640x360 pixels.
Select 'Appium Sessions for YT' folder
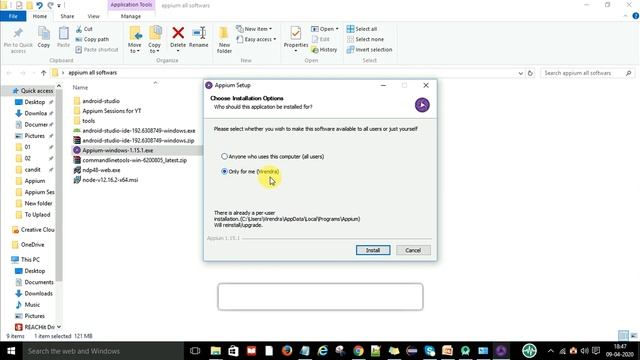coord(107,111)
